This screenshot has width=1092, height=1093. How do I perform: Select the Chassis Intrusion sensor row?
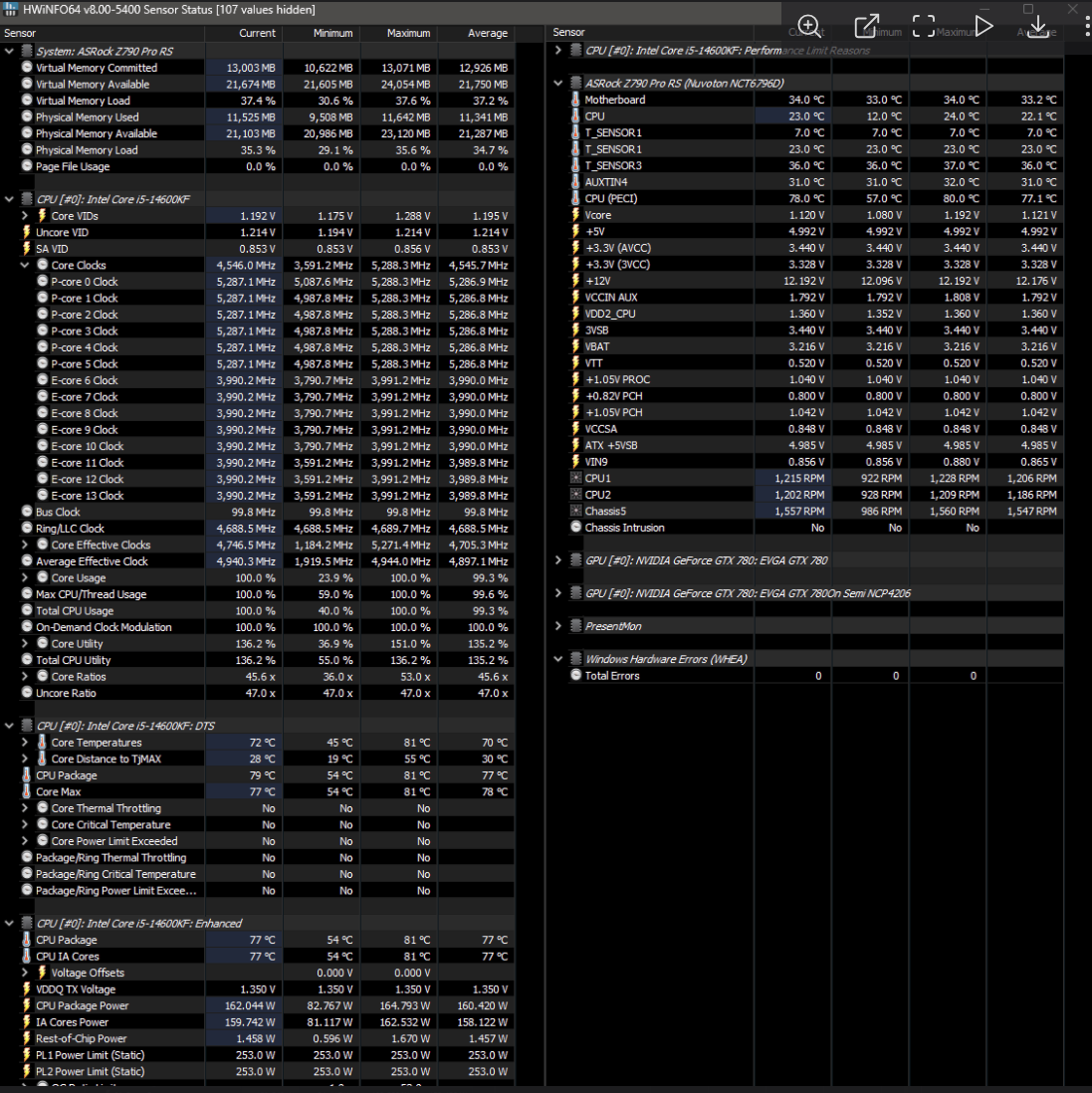point(624,528)
